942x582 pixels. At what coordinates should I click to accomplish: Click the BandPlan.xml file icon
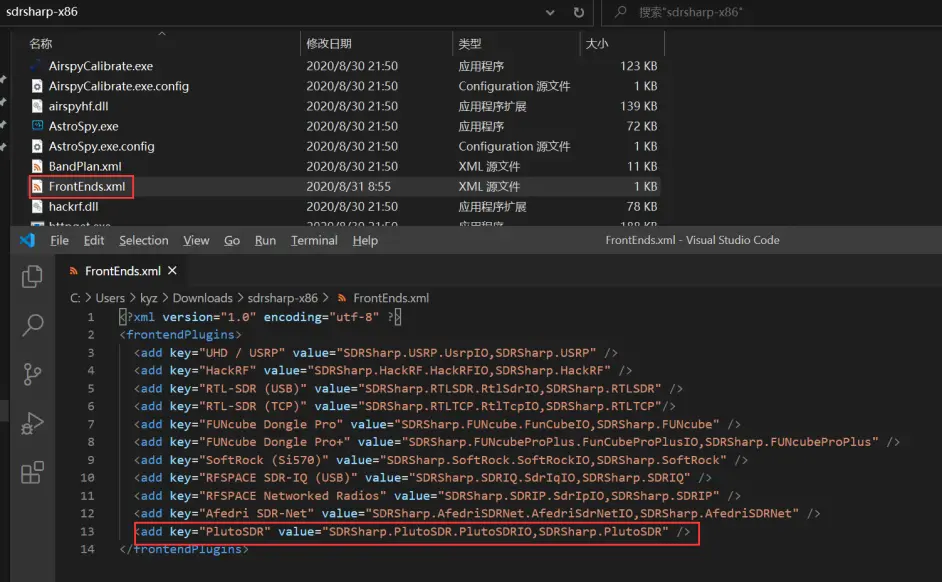[37, 166]
